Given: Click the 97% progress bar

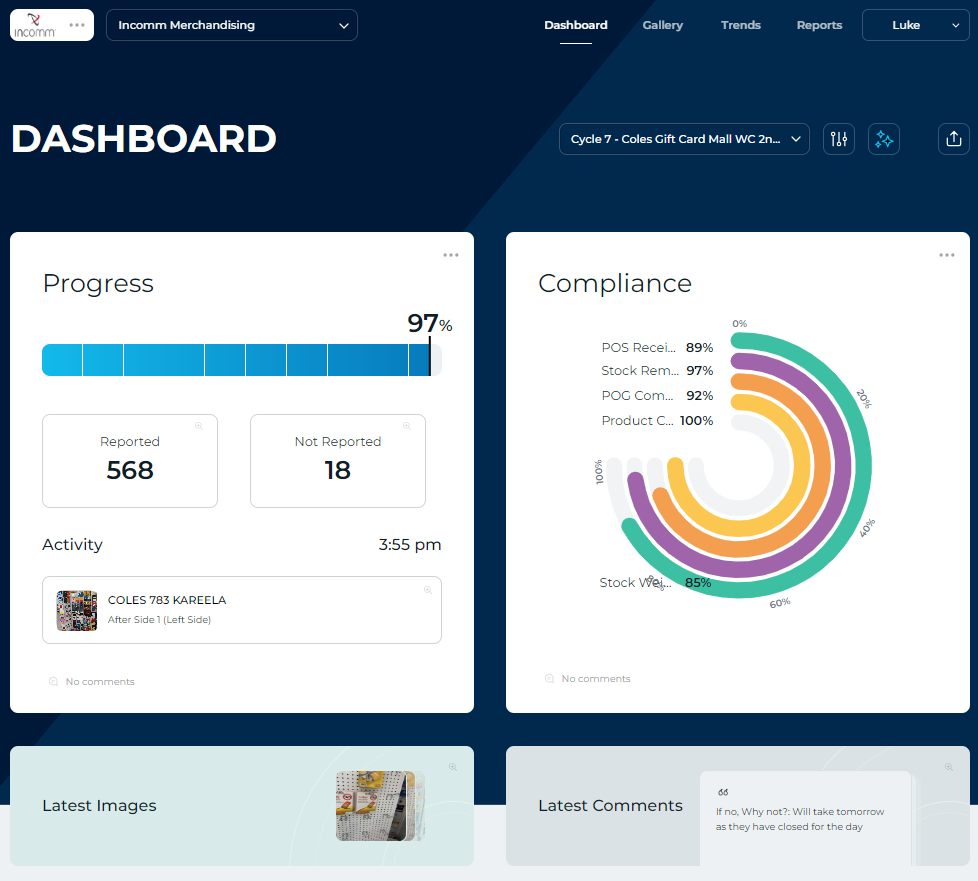Looking at the screenshot, I should 242,359.
